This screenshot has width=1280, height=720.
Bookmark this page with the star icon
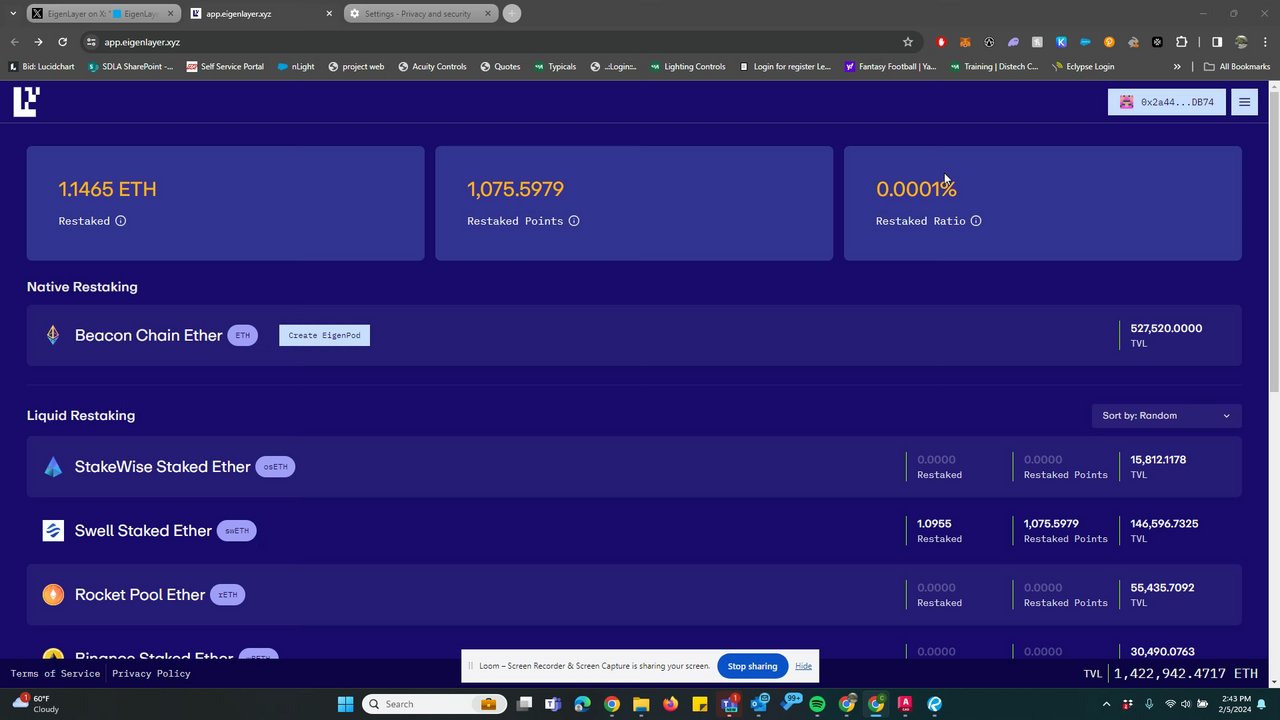(x=908, y=42)
